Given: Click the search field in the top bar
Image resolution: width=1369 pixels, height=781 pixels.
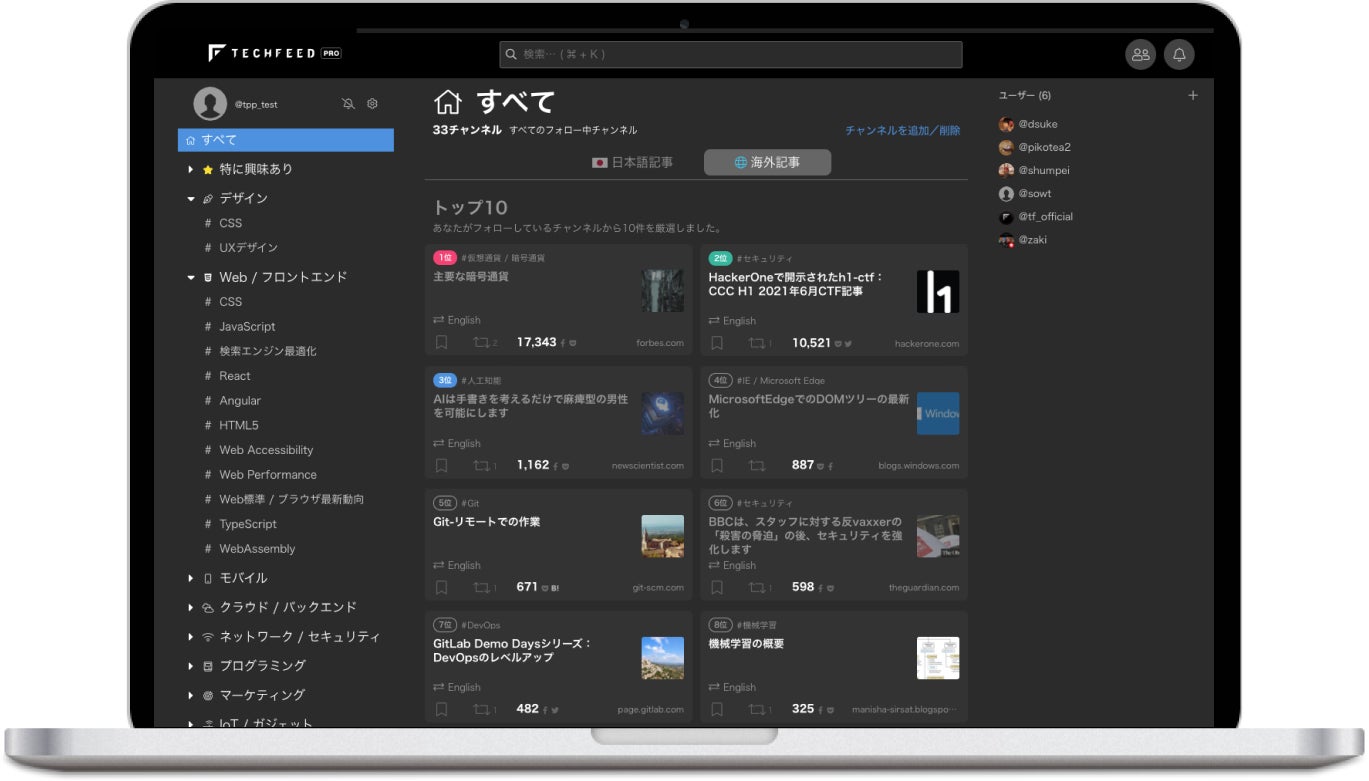Looking at the screenshot, I should 729,54.
